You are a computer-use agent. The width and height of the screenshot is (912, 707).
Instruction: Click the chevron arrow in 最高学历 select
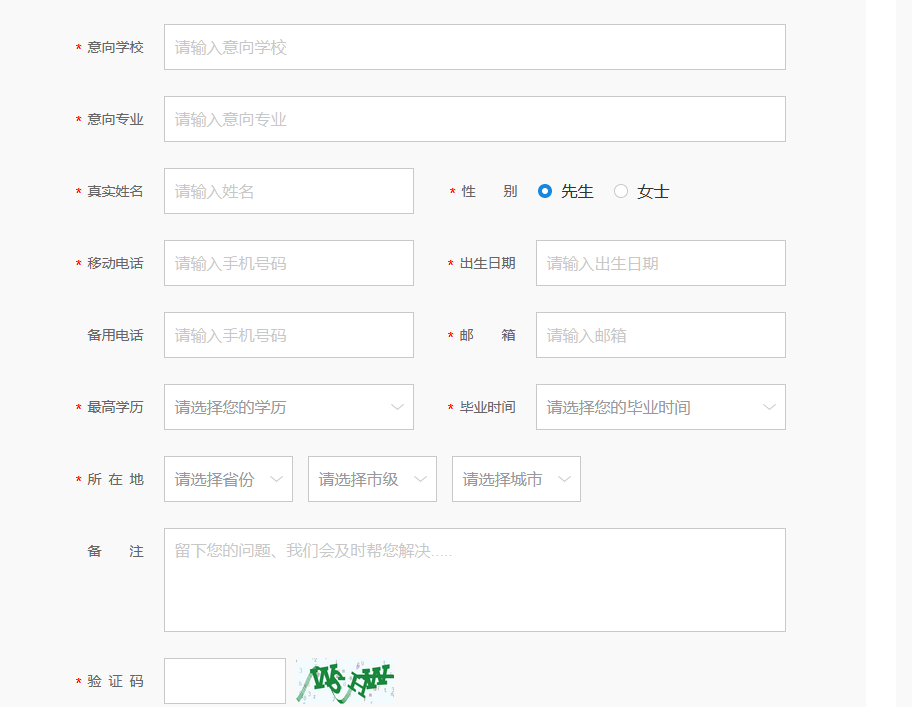397,407
